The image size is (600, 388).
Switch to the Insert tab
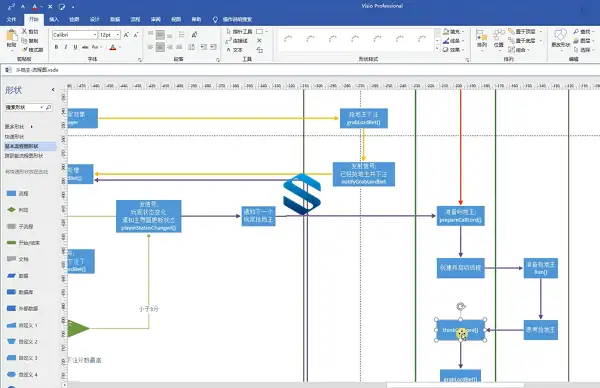coord(54,19)
